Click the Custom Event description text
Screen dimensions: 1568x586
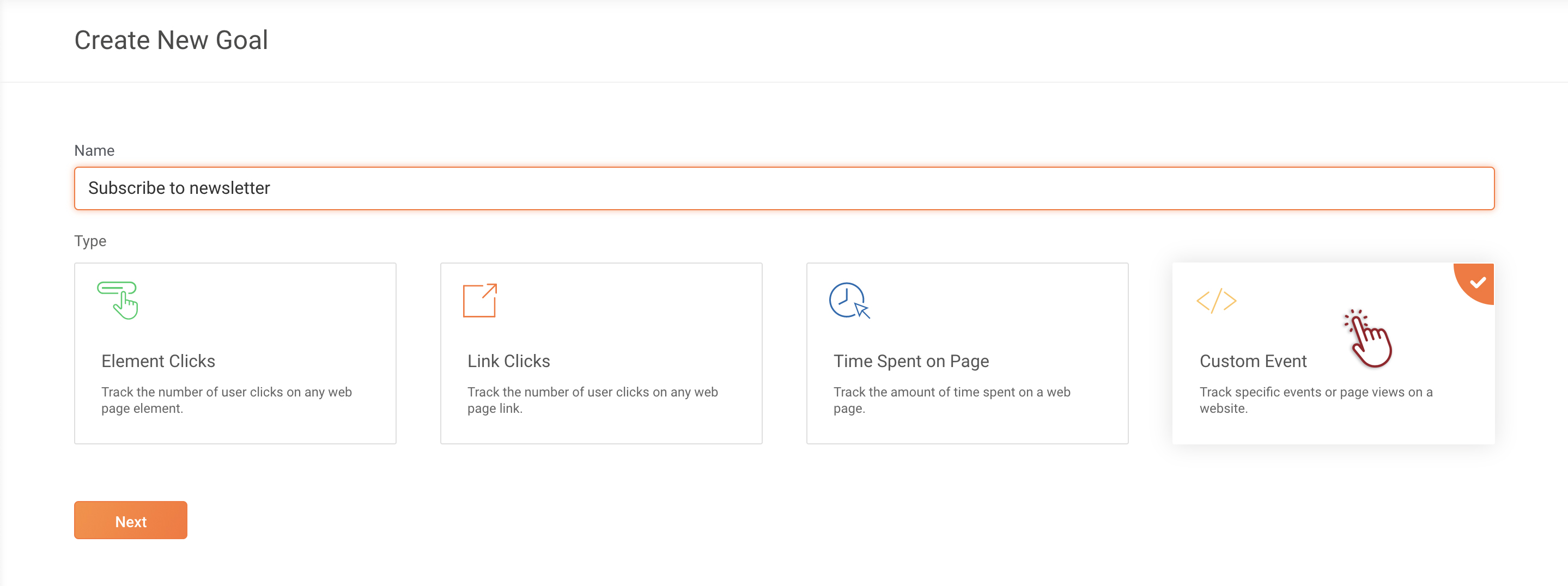pyautogui.click(x=1315, y=400)
